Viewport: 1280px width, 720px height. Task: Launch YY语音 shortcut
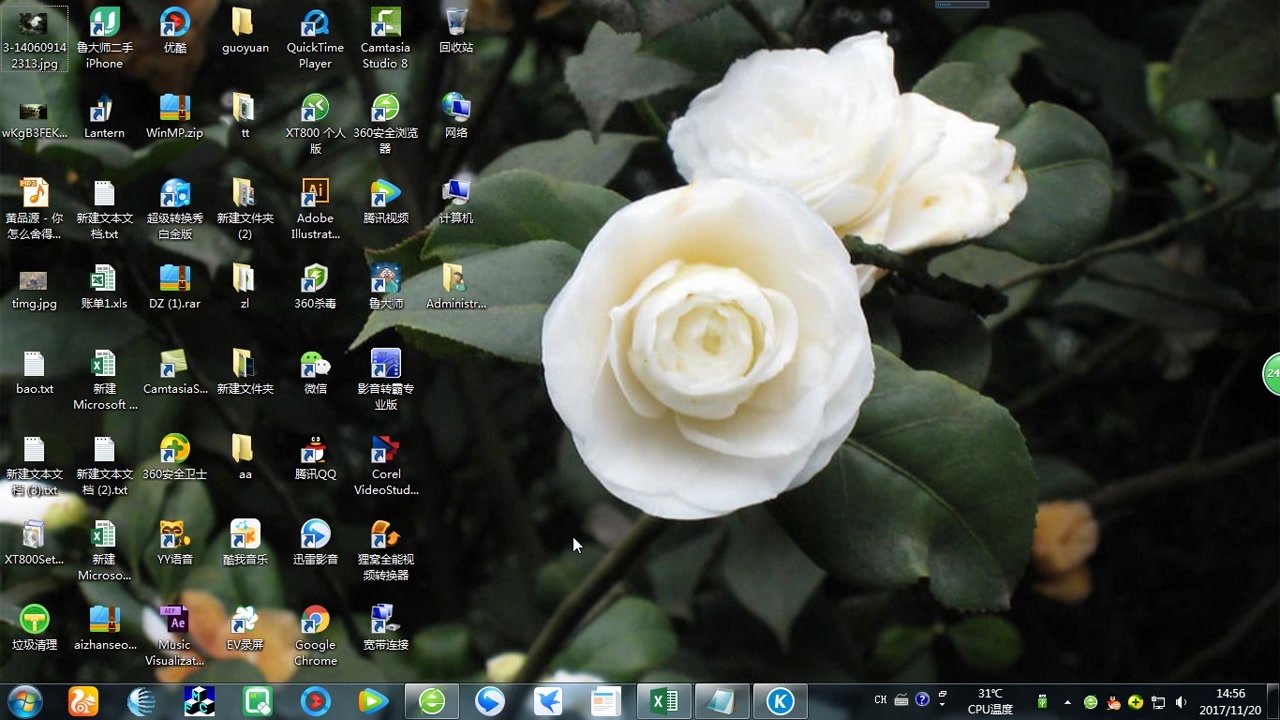(175, 543)
